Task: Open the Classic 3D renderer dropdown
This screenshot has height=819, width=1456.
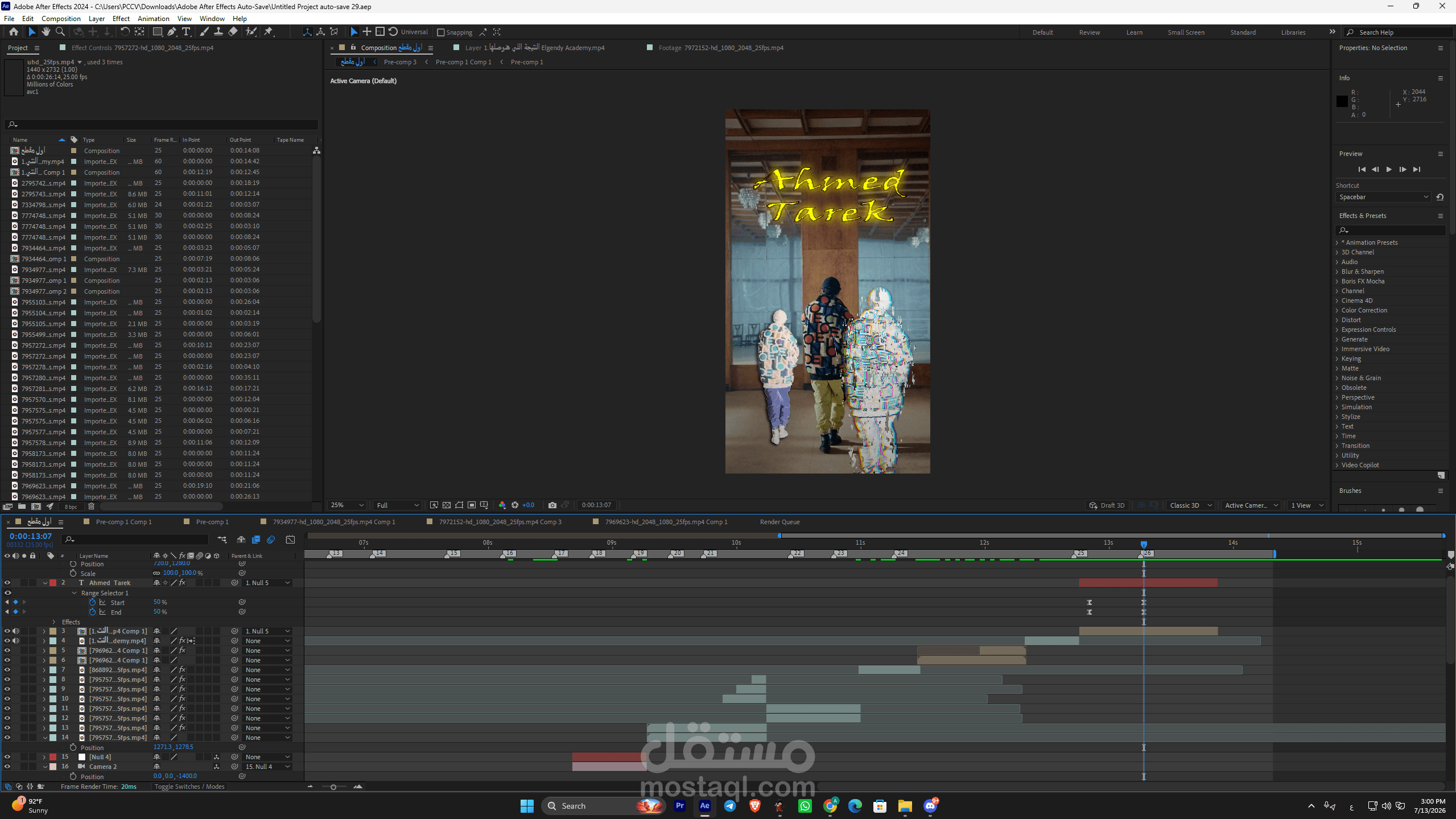Action: click(1190, 505)
